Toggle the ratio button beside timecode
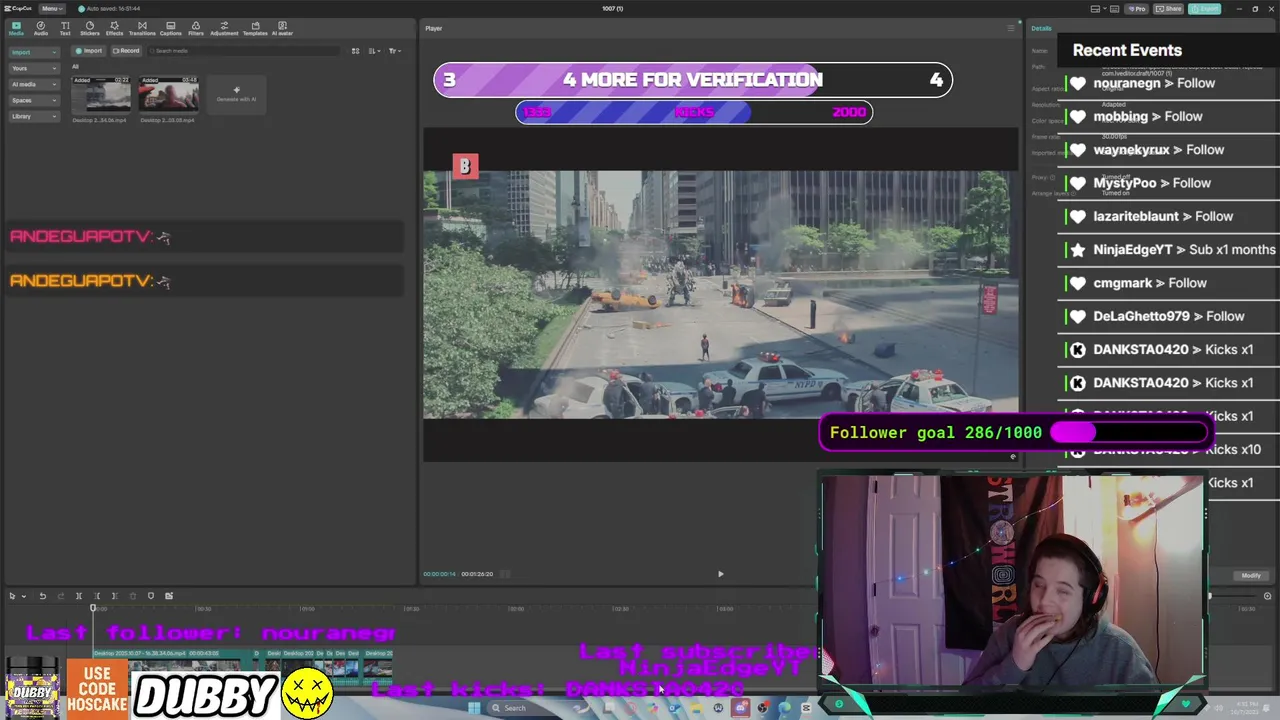1280x720 pixels. (x=505, y=574)
